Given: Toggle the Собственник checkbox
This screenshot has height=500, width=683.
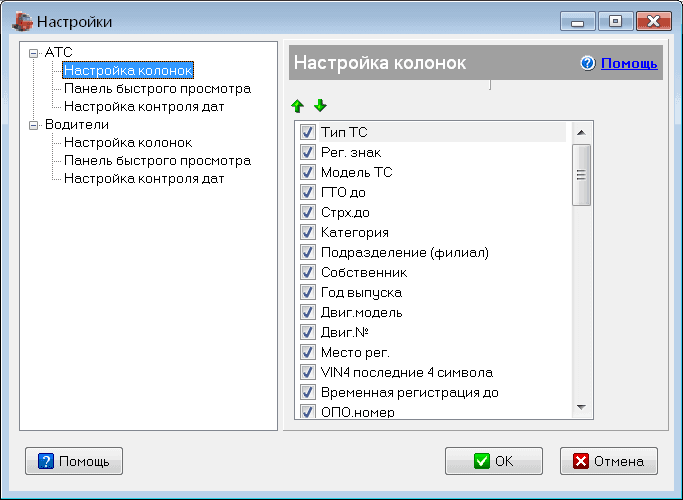Looking at the screenshot, I should coord(308,272).
